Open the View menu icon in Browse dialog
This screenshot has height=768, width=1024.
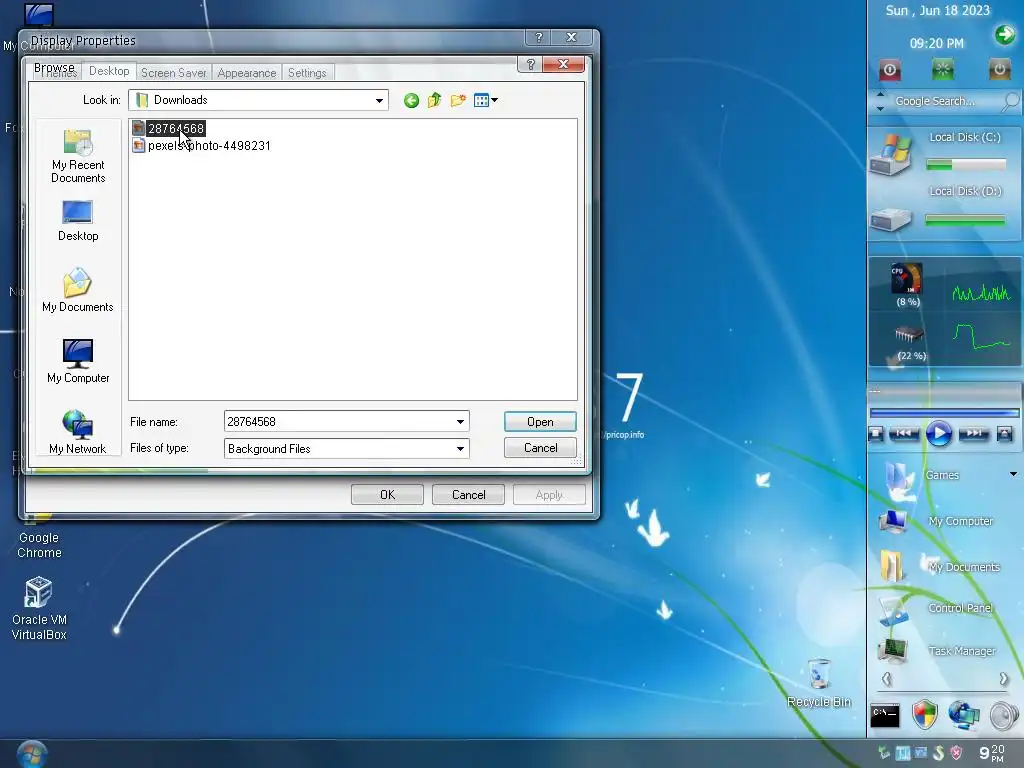pyautogui.click(x=485, y=101)
